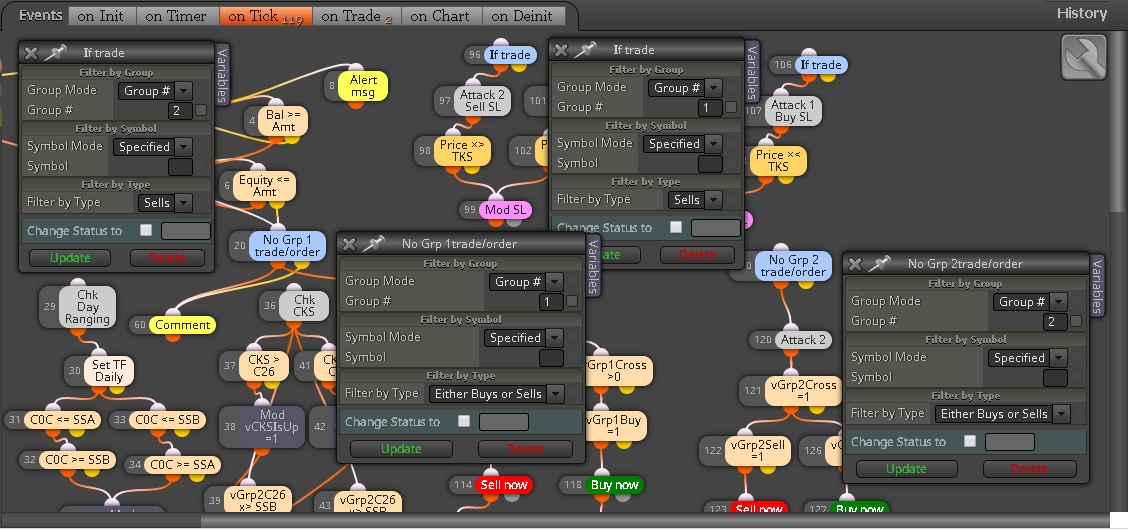Click the horizontal scrollbar at bottom
This screenshot has height=529, width=1128.
[x=655, y=520]
